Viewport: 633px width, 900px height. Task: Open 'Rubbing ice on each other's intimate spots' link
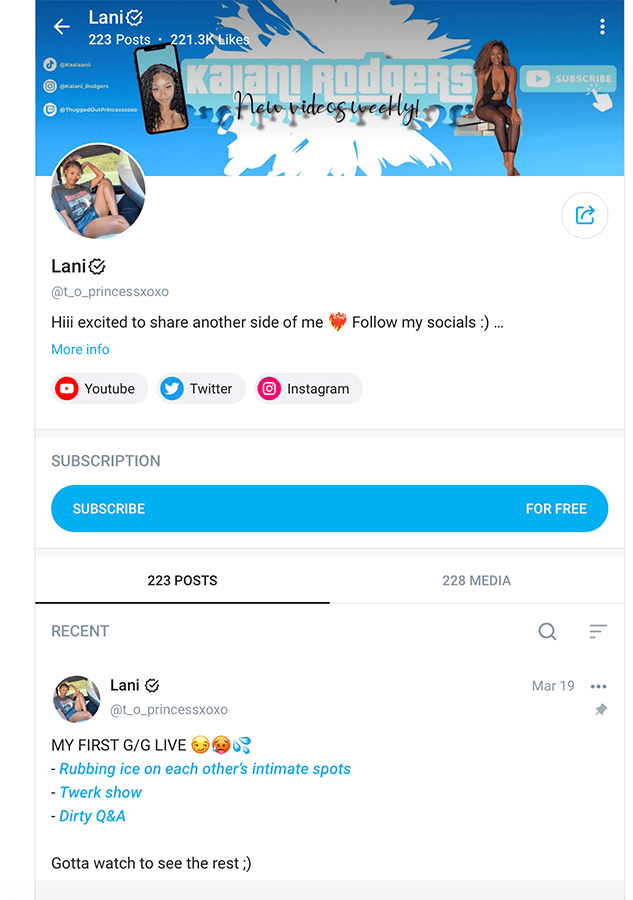pos(205,769)
